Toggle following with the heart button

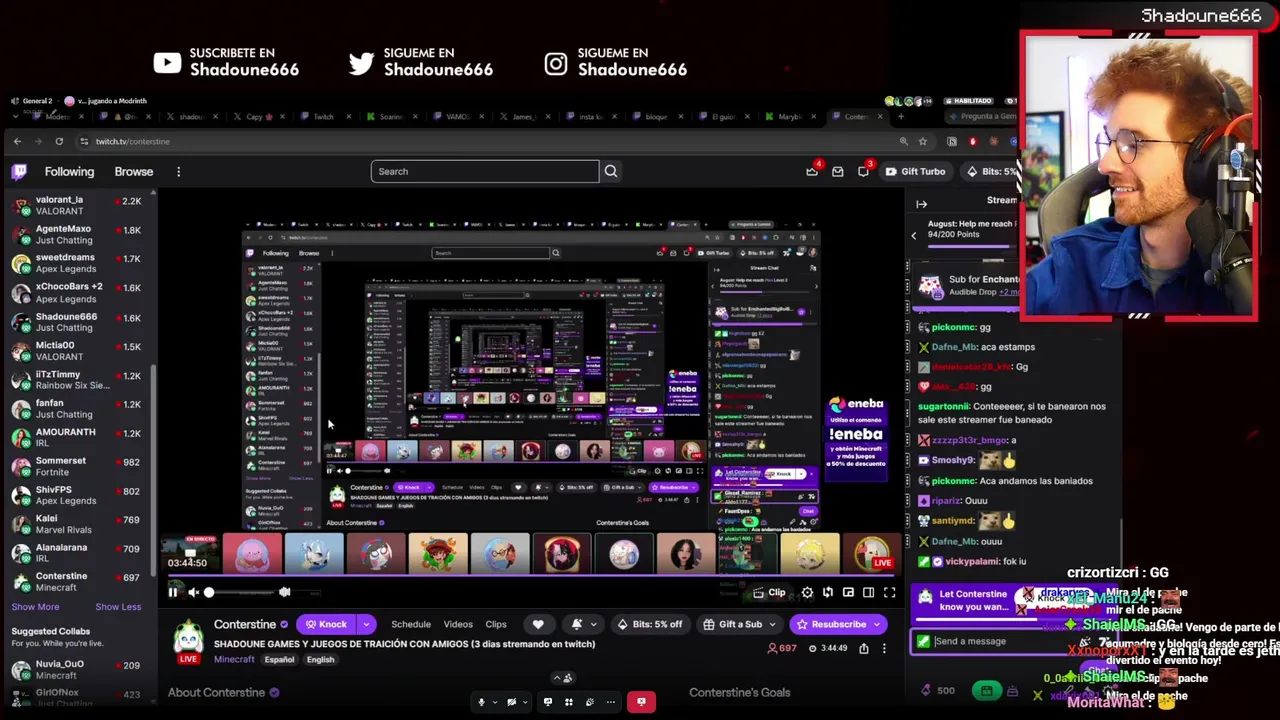(x=538, y=625)
